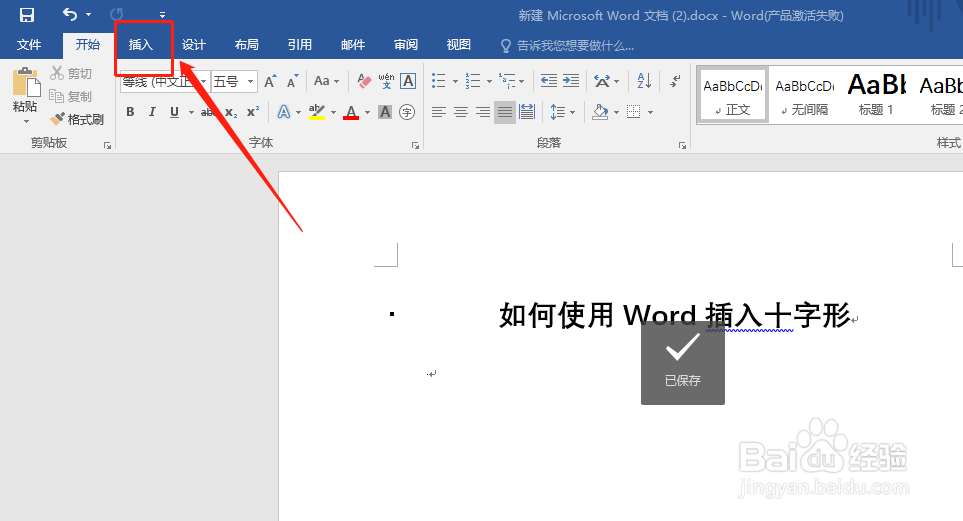The height and width of the screenshot is (521, 963).
Task: Open font color dropdown arrow
Action: pyautogui.click(x=367, y=112)
